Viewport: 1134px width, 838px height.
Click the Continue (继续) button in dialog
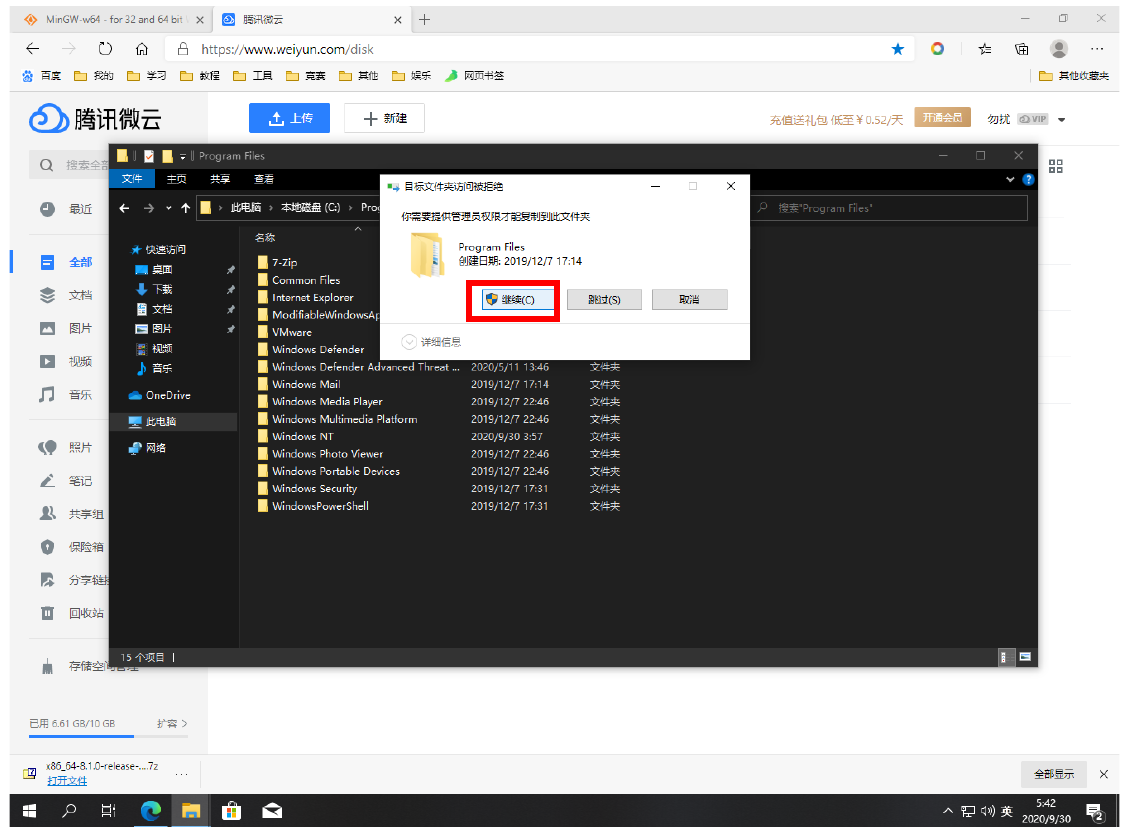coord(516,300)
